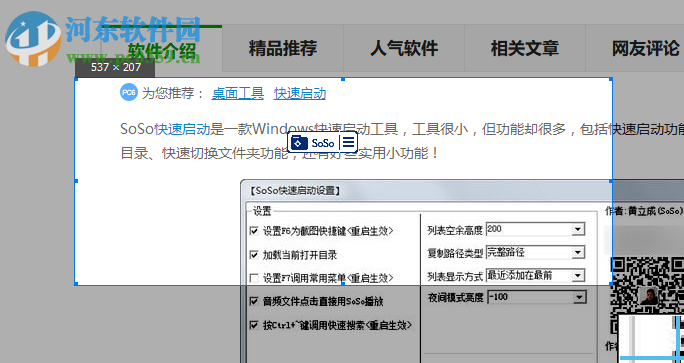Image resolution: width=684 pixels, height=363 pixels.
Task: Click the 【SoSo快速启动设置】 window title
Action: click(295, 191)
